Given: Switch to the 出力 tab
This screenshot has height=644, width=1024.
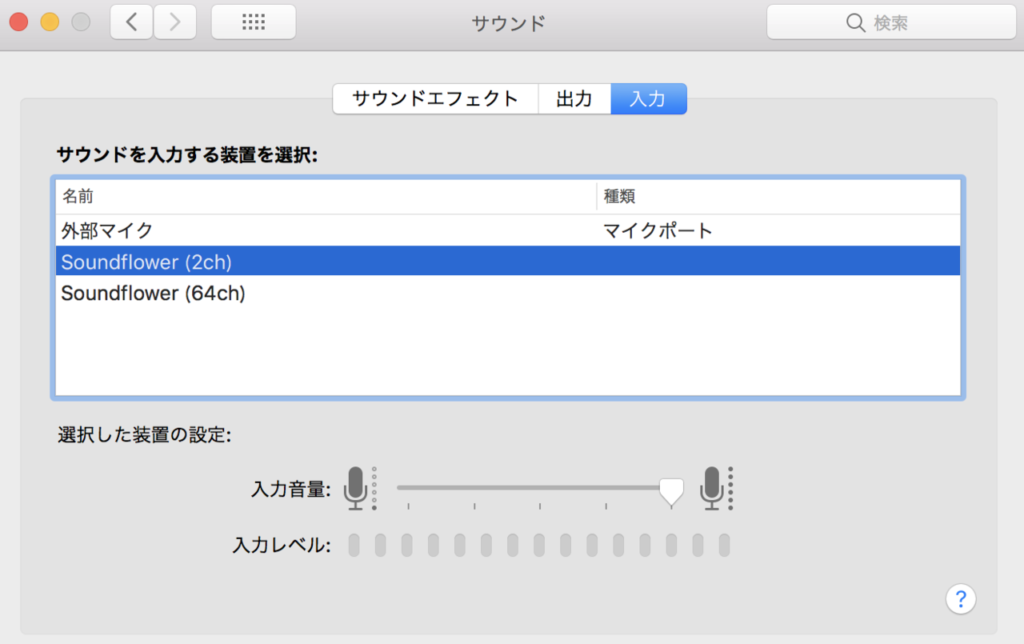Looking at the screenshot, I should click(574, 99).
